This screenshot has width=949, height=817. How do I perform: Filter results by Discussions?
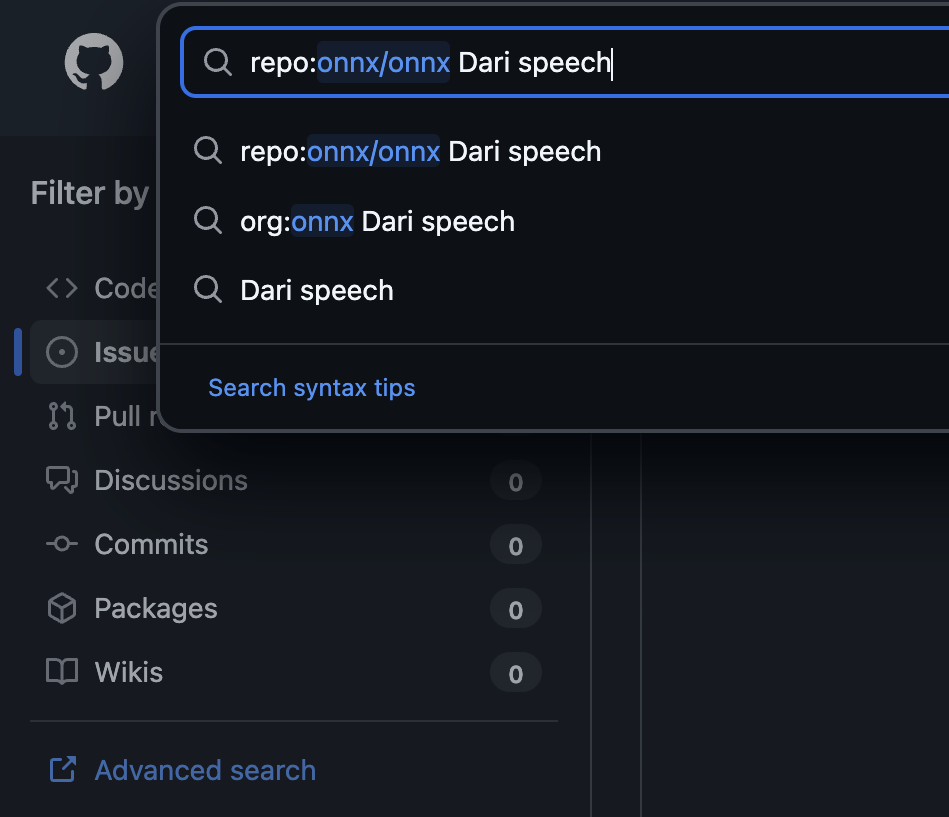pyautogui.click(x=171, y=480)
